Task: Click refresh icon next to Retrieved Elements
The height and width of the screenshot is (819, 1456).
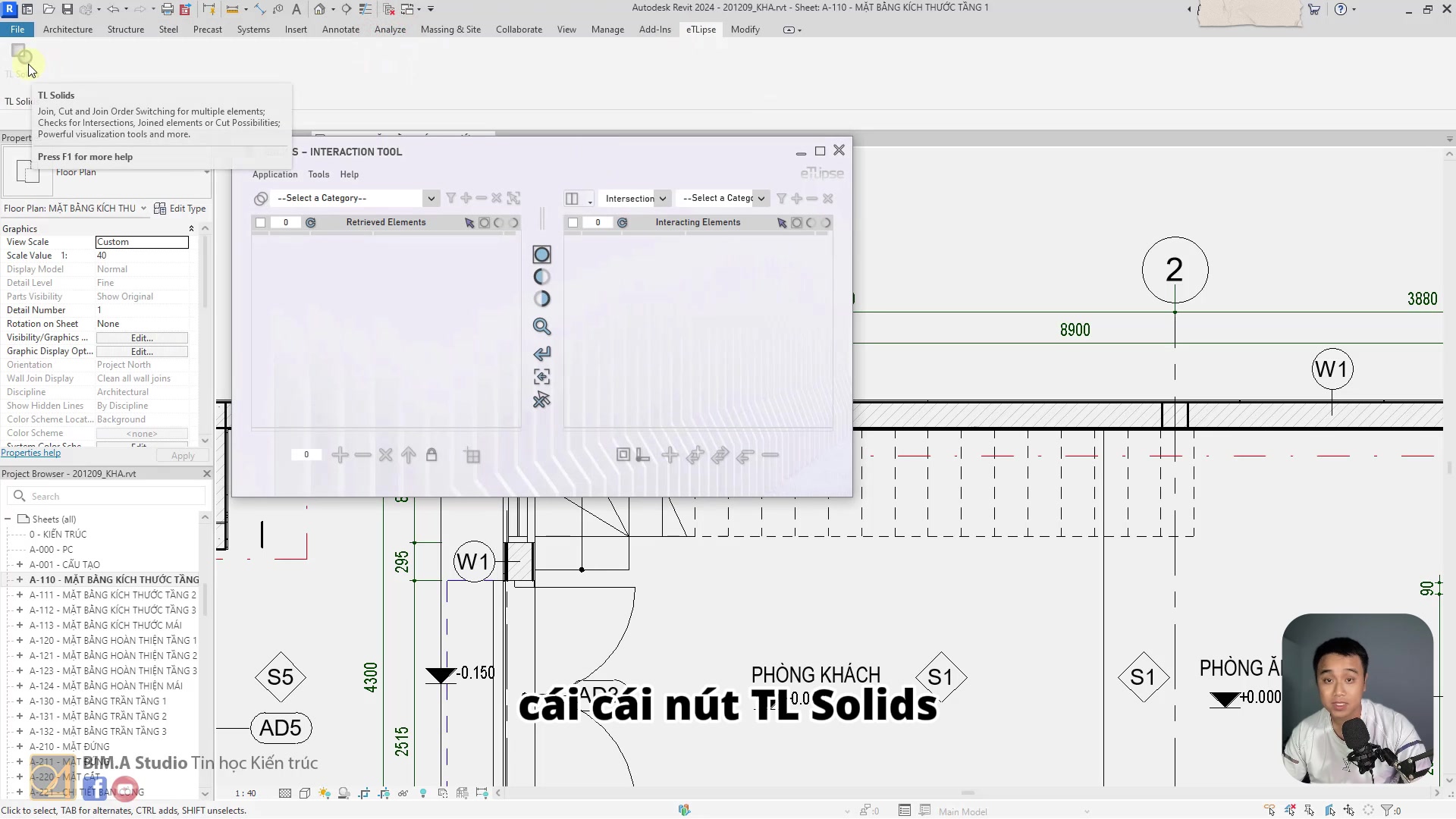Action: click(x=311, y=222)
